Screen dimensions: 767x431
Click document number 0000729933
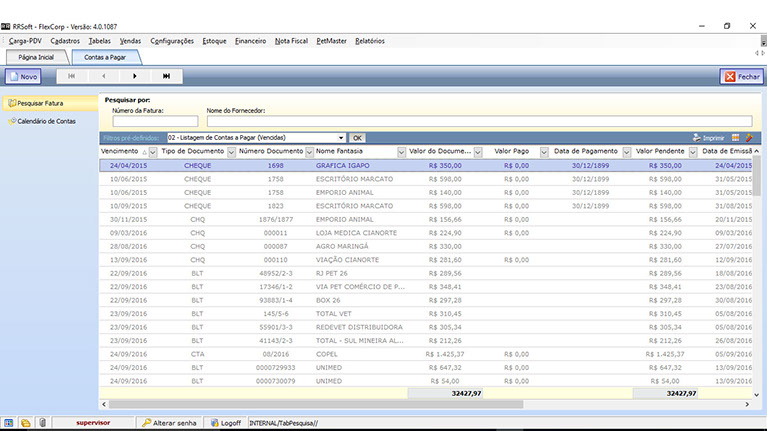tap(275, 367)
